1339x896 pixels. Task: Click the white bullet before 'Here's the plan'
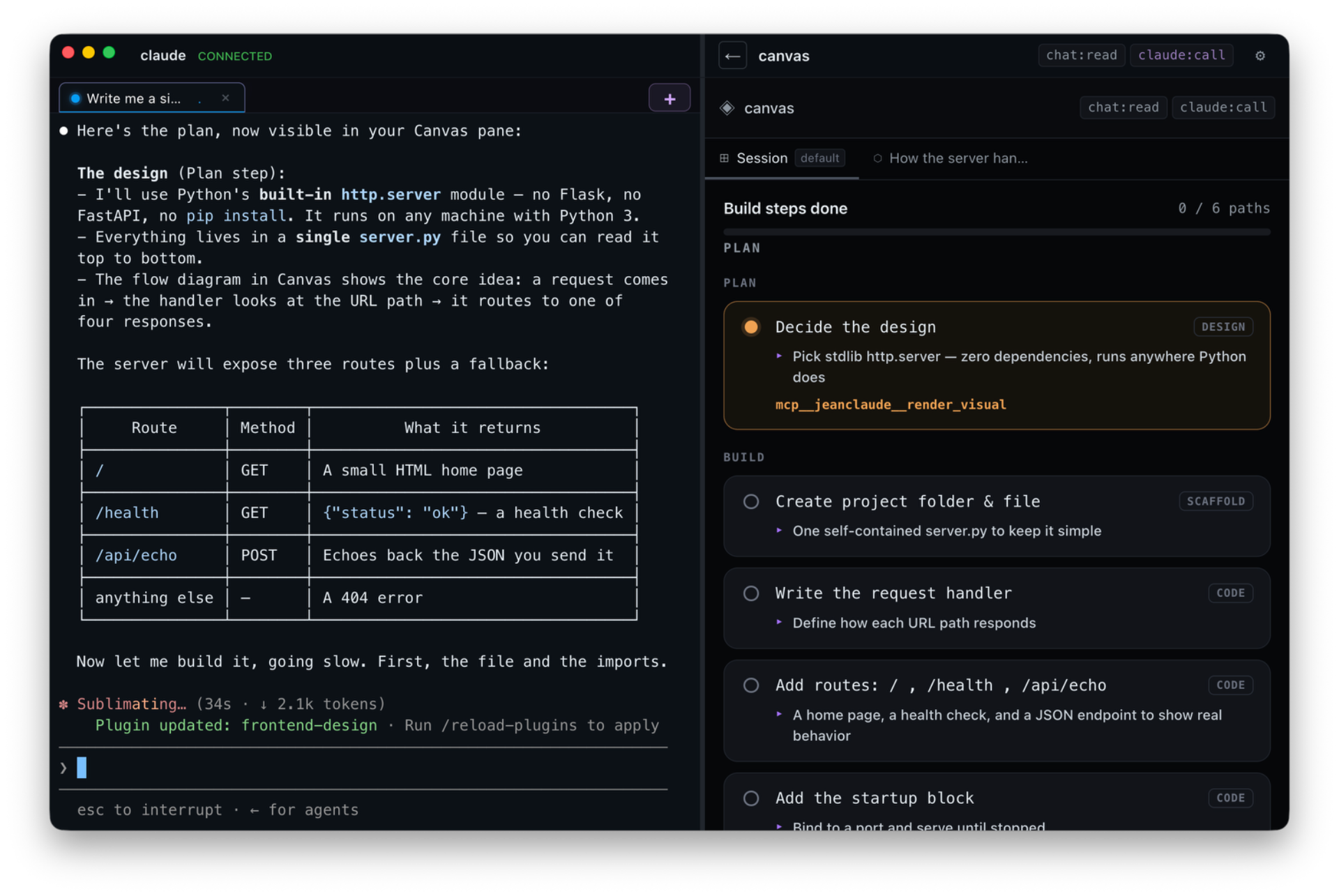[x=63, y=131]
